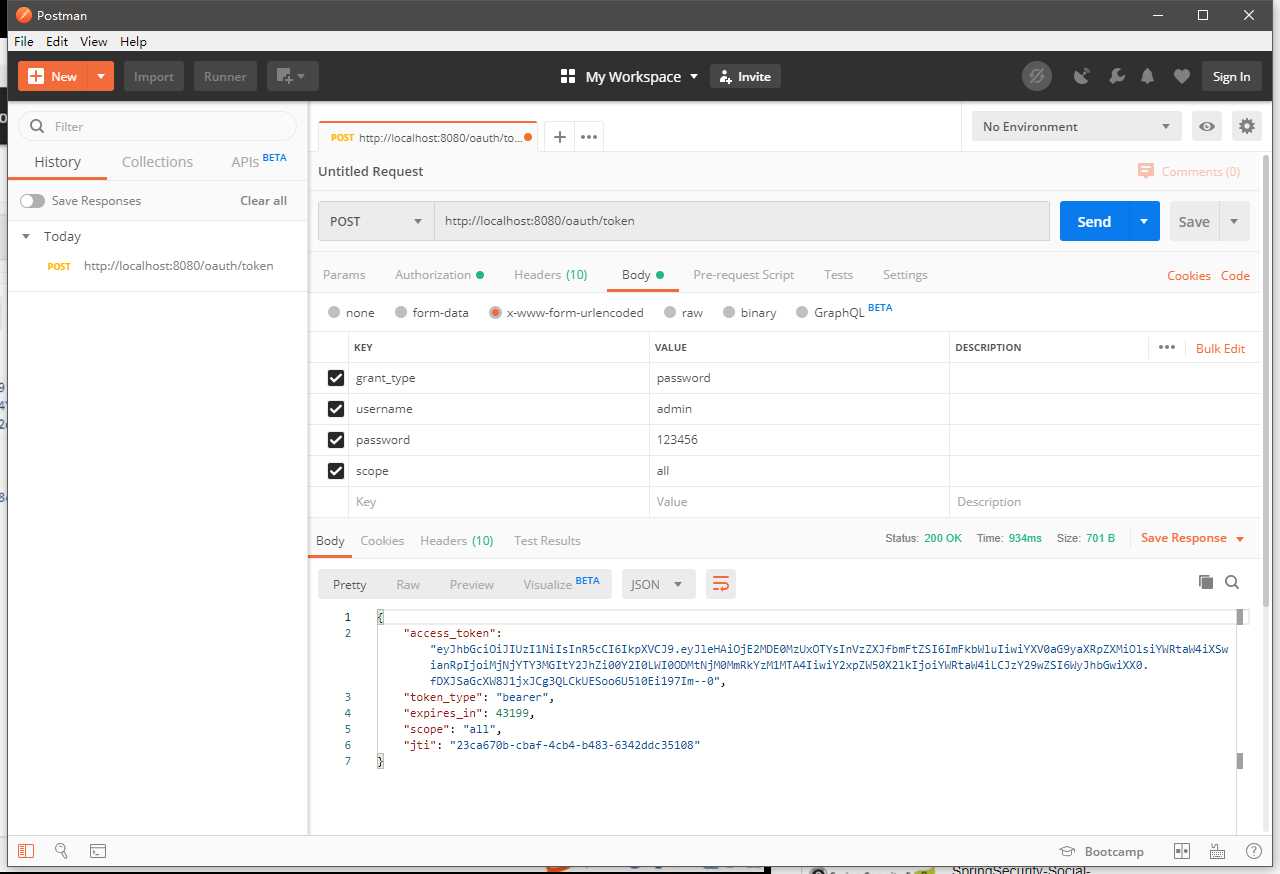Switch to the Pre-request Script tab
This screenshot has height=874, width=1280.
743,274
